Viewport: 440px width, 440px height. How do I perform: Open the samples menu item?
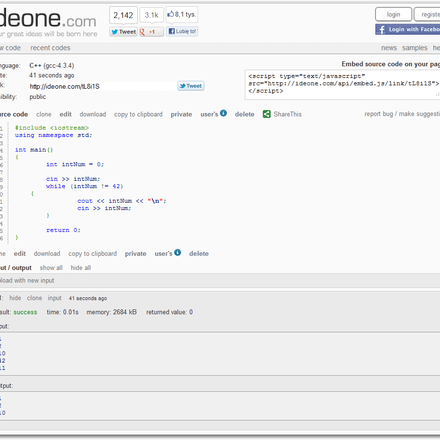coord(415,48)
